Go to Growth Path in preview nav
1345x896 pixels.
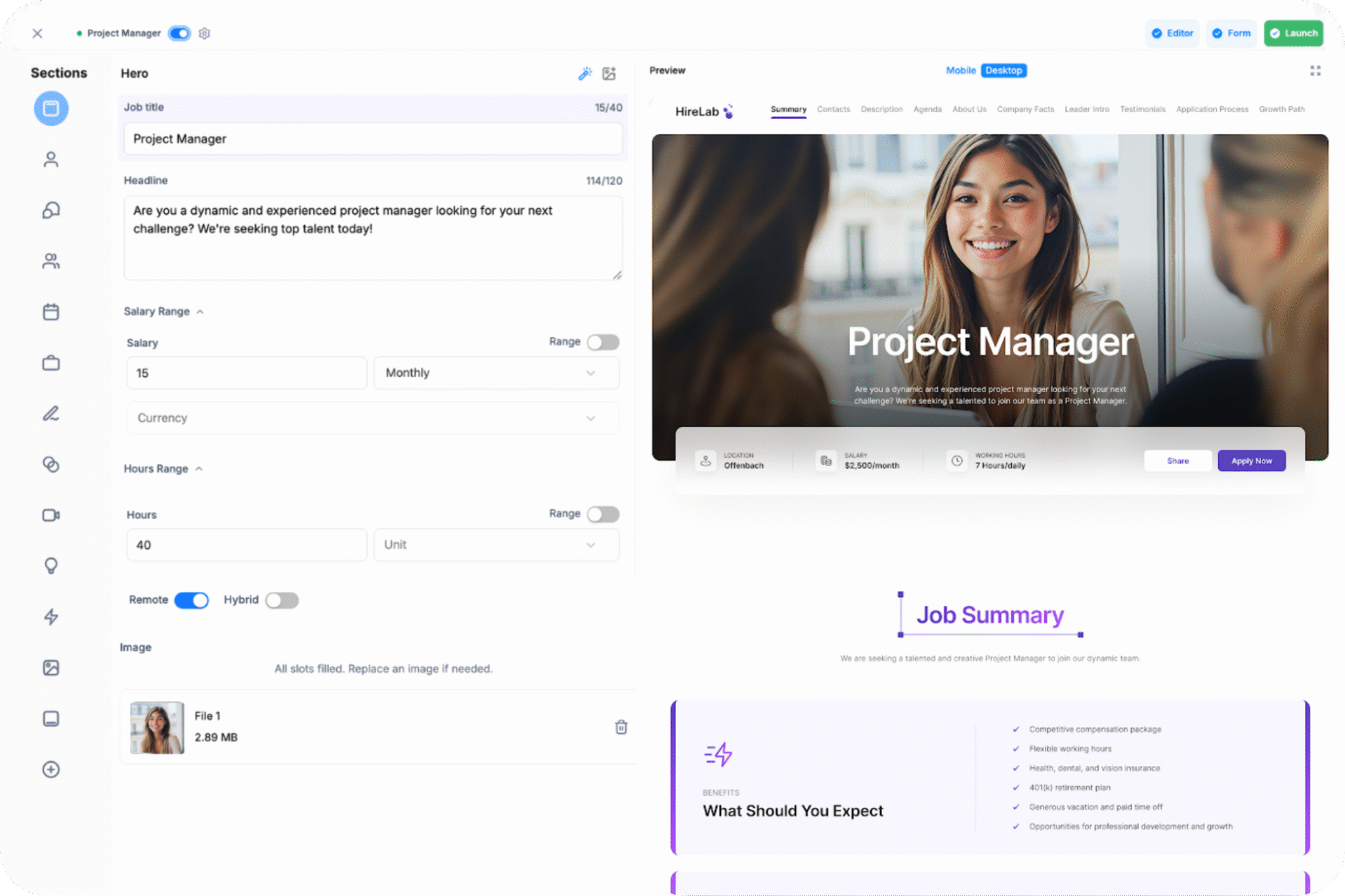(1281, 109)
